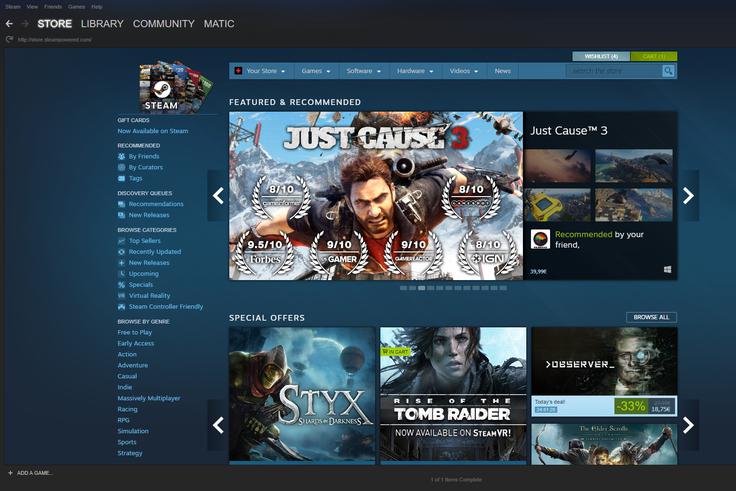Click the By Friends icon
The image size is (736, 491).
pos(122,156)
